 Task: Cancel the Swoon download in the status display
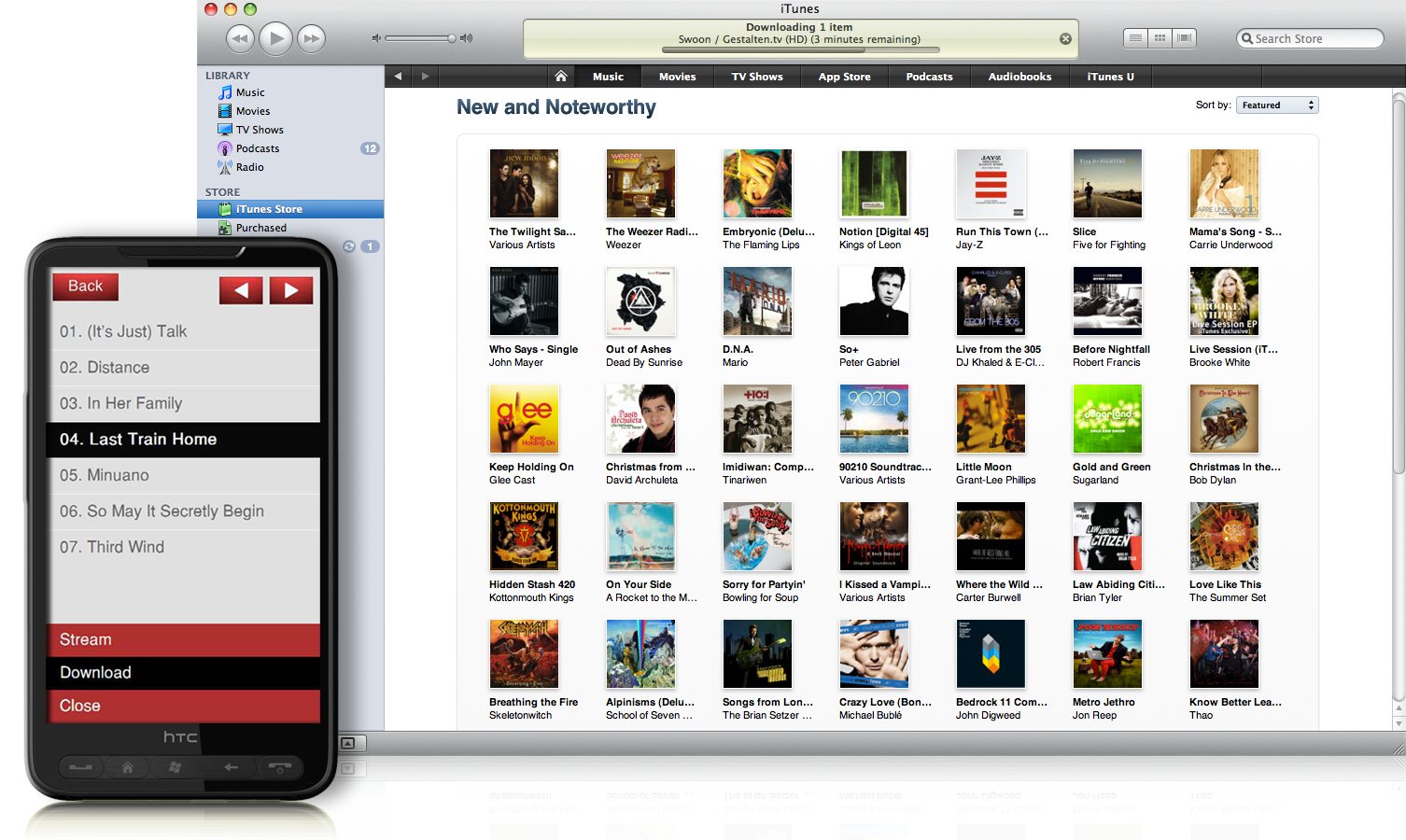point(1065,39)
